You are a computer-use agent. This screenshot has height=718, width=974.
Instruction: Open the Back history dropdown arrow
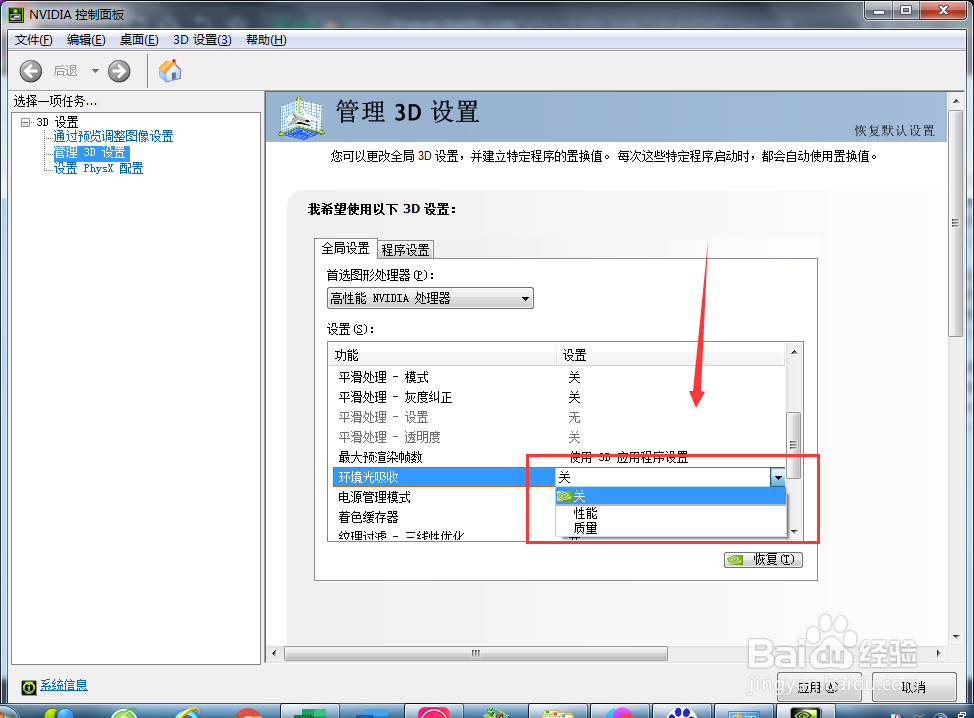click(x=95, y=71)
